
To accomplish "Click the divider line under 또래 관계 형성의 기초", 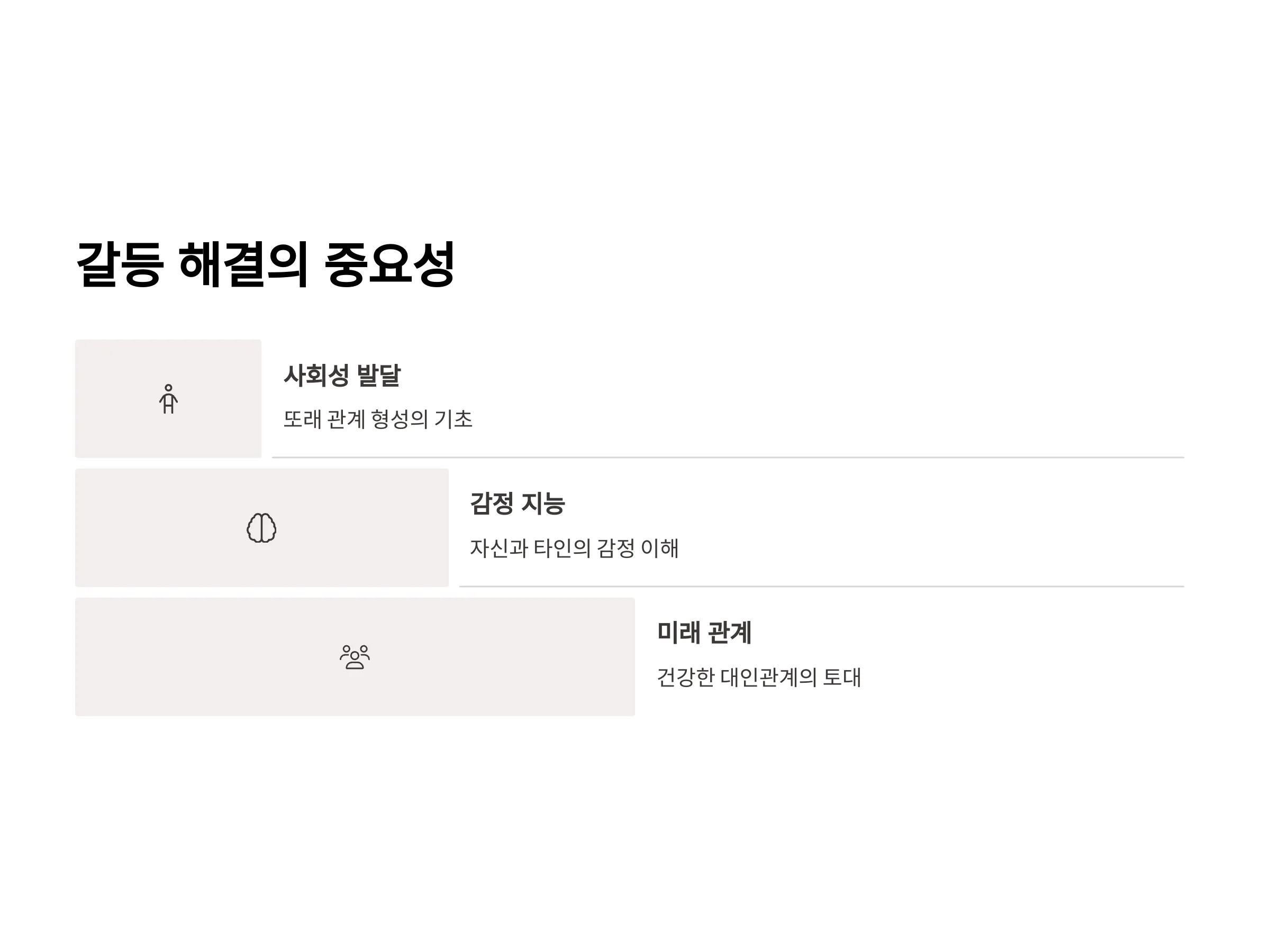I will (x=728, y=457).
